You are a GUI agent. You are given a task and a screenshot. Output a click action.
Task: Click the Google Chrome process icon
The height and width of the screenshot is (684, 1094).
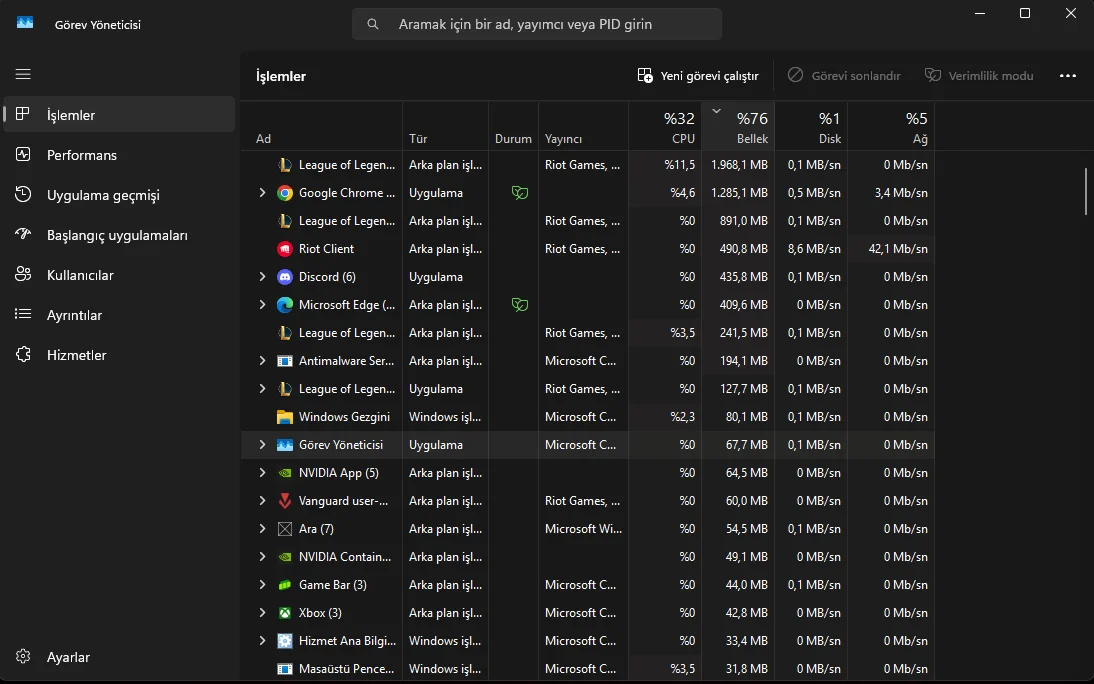(x=285, y=193)
